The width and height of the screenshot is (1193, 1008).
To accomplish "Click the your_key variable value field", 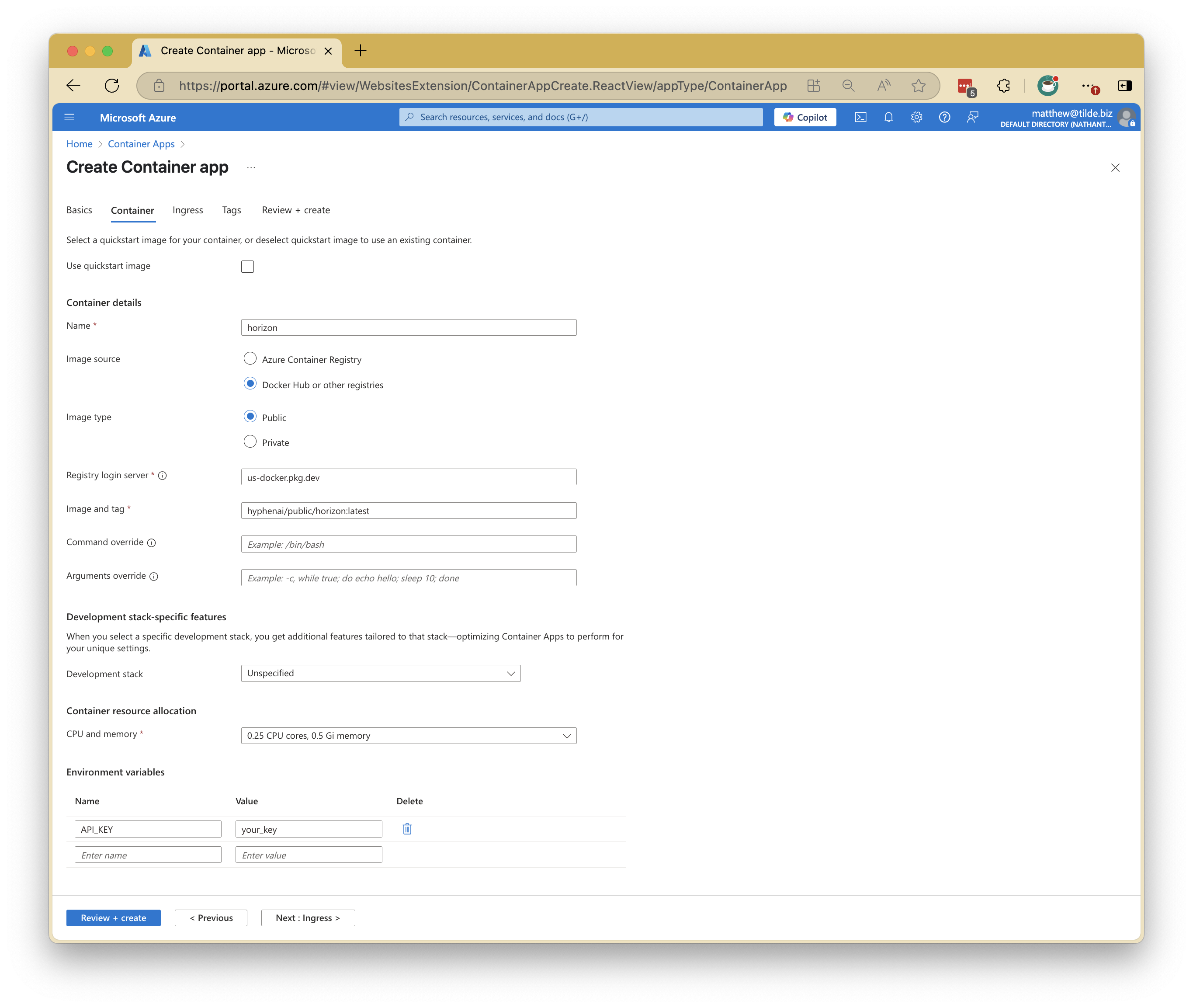I will coord(309,829).
